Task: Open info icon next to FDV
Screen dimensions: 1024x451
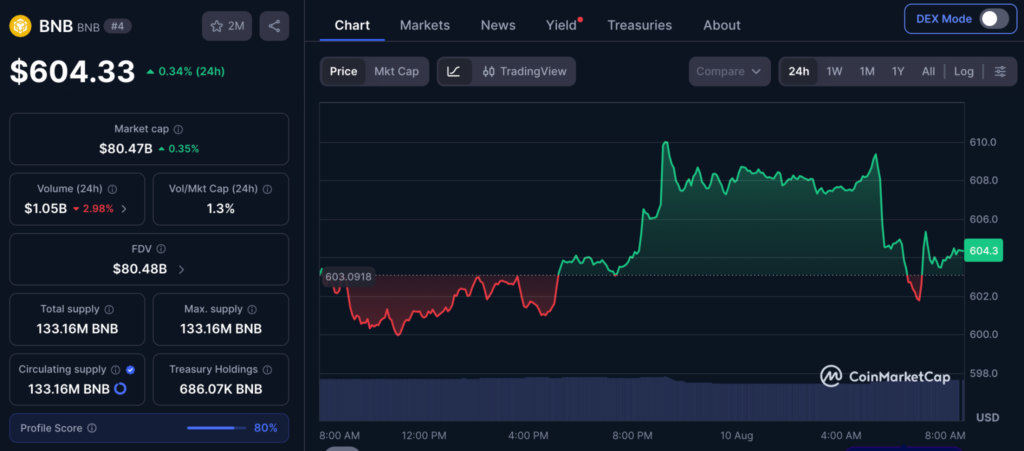Action: pyautogui.click(x=161, y=249)
